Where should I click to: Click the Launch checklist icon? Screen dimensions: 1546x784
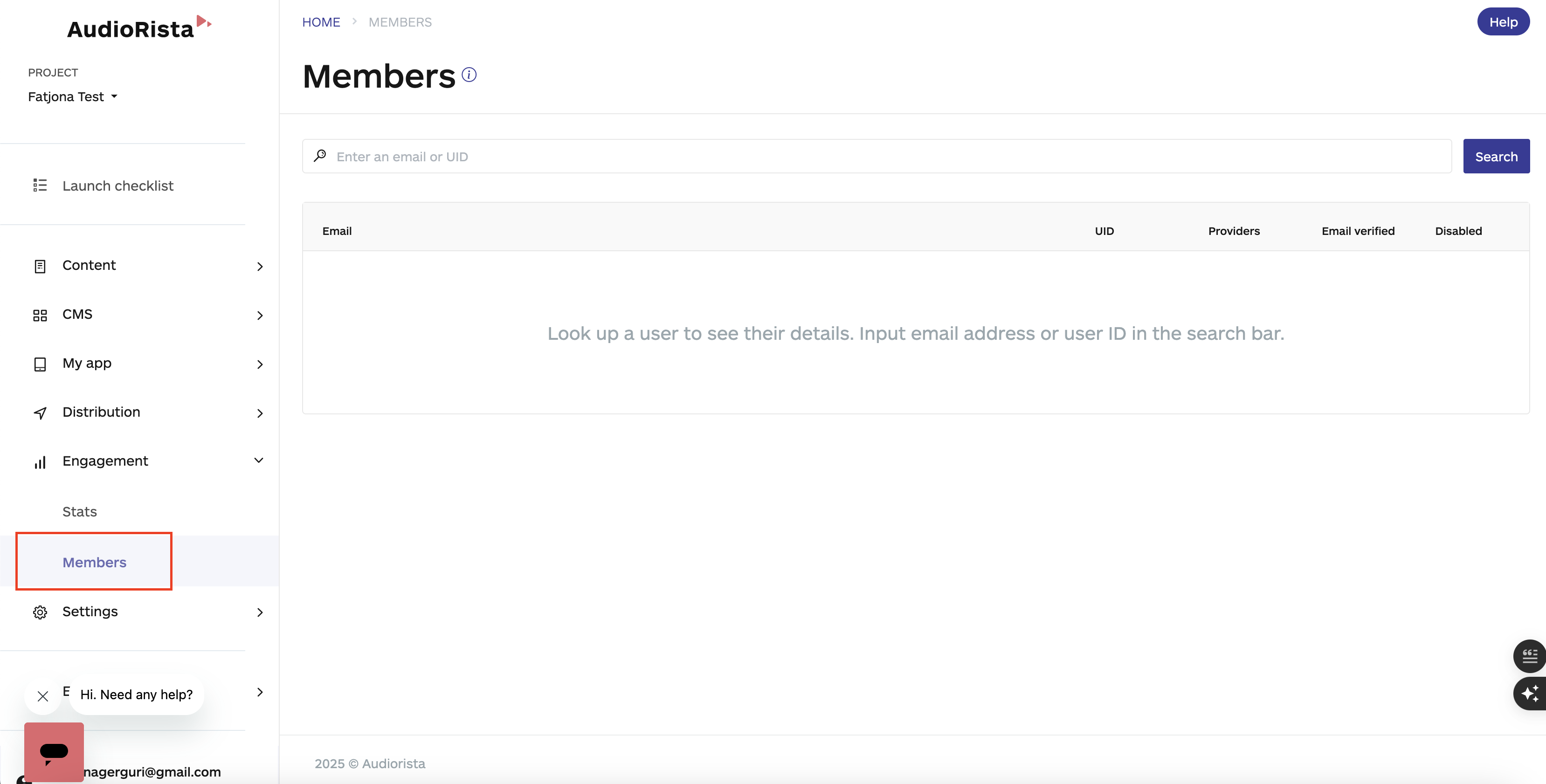pos(40,186)
